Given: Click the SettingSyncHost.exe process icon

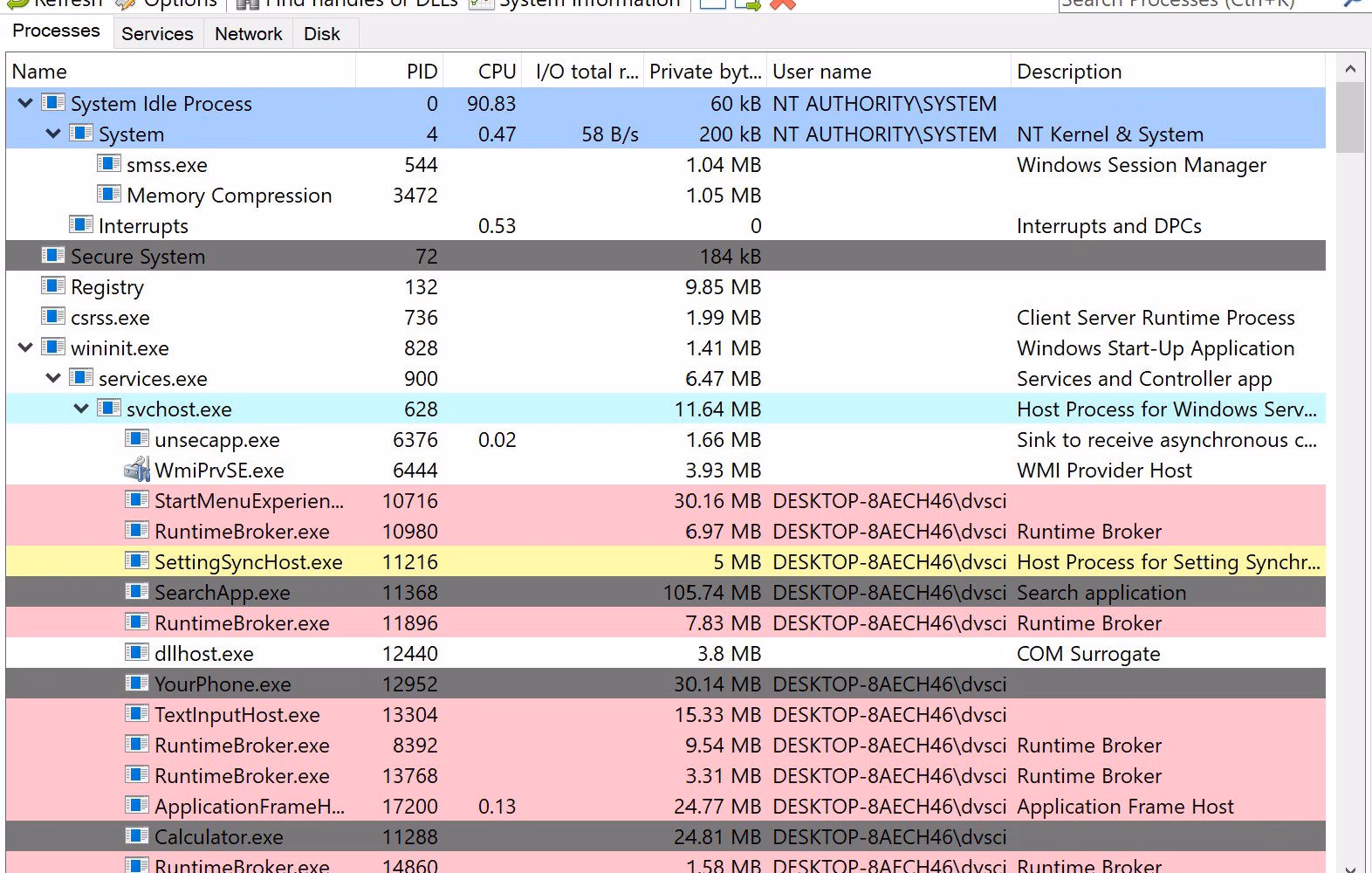Looking at the screenshot, I should click(137, 561).
